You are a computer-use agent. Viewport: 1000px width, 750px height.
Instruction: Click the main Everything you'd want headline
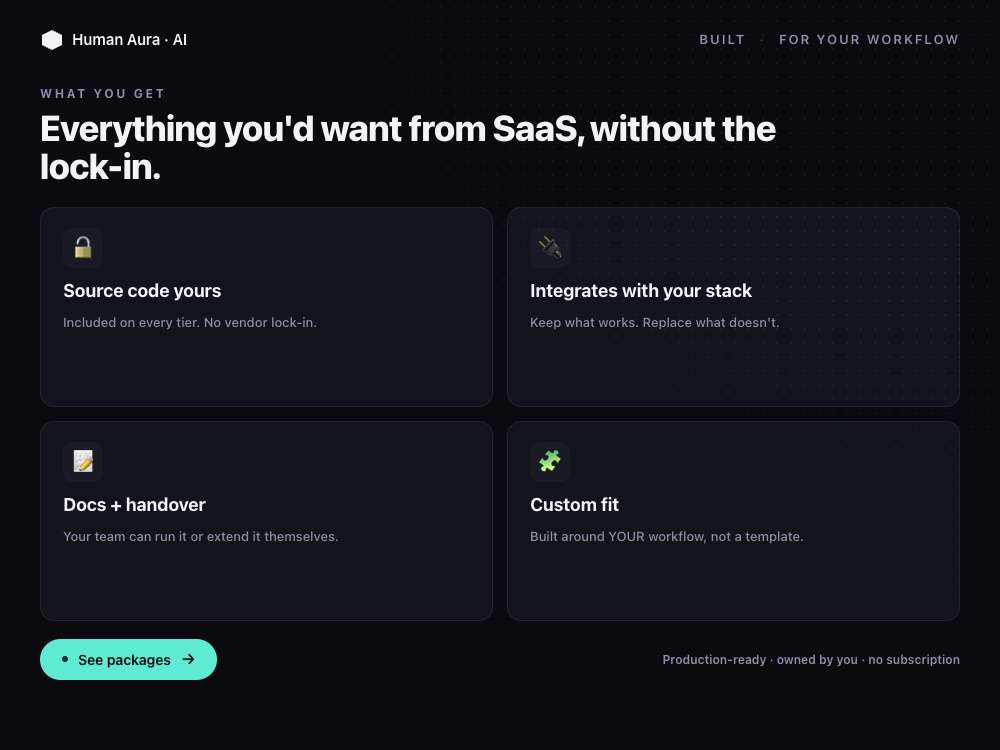tap(408, 147)
